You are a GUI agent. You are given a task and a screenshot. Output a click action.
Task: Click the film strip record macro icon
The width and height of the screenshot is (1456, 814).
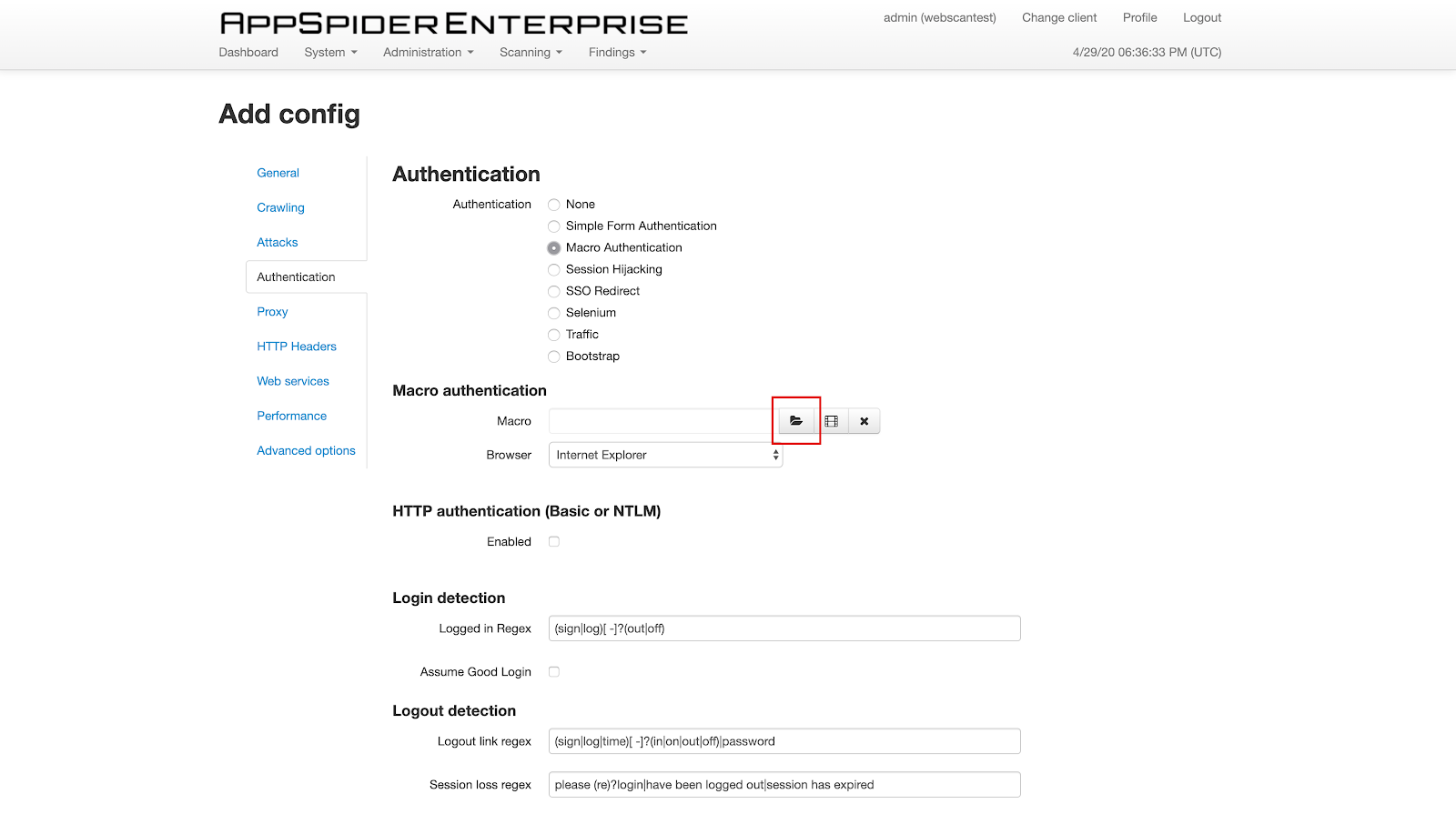point(831,421)
